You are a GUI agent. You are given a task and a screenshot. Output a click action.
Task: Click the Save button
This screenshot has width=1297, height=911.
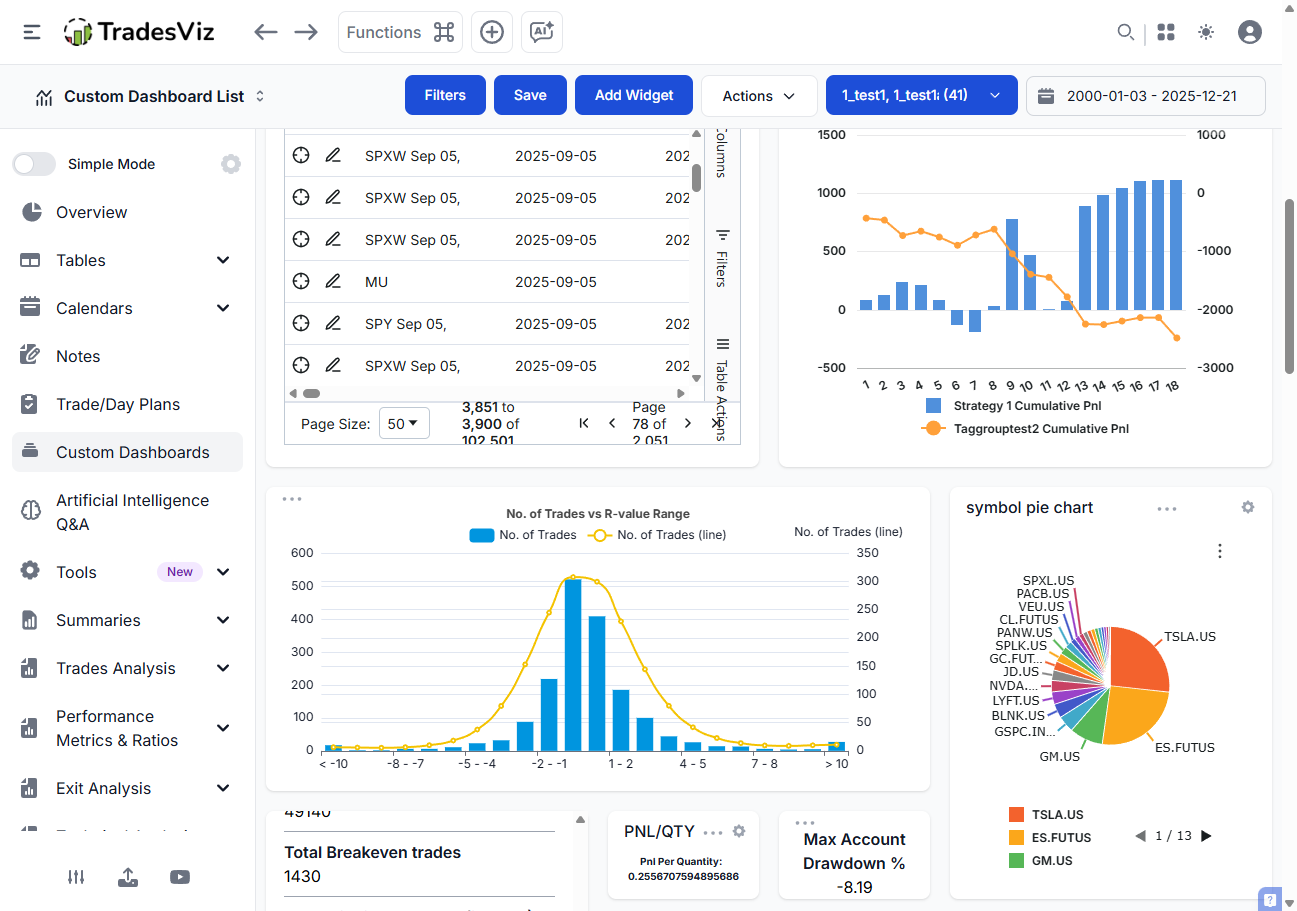point(530,95)
